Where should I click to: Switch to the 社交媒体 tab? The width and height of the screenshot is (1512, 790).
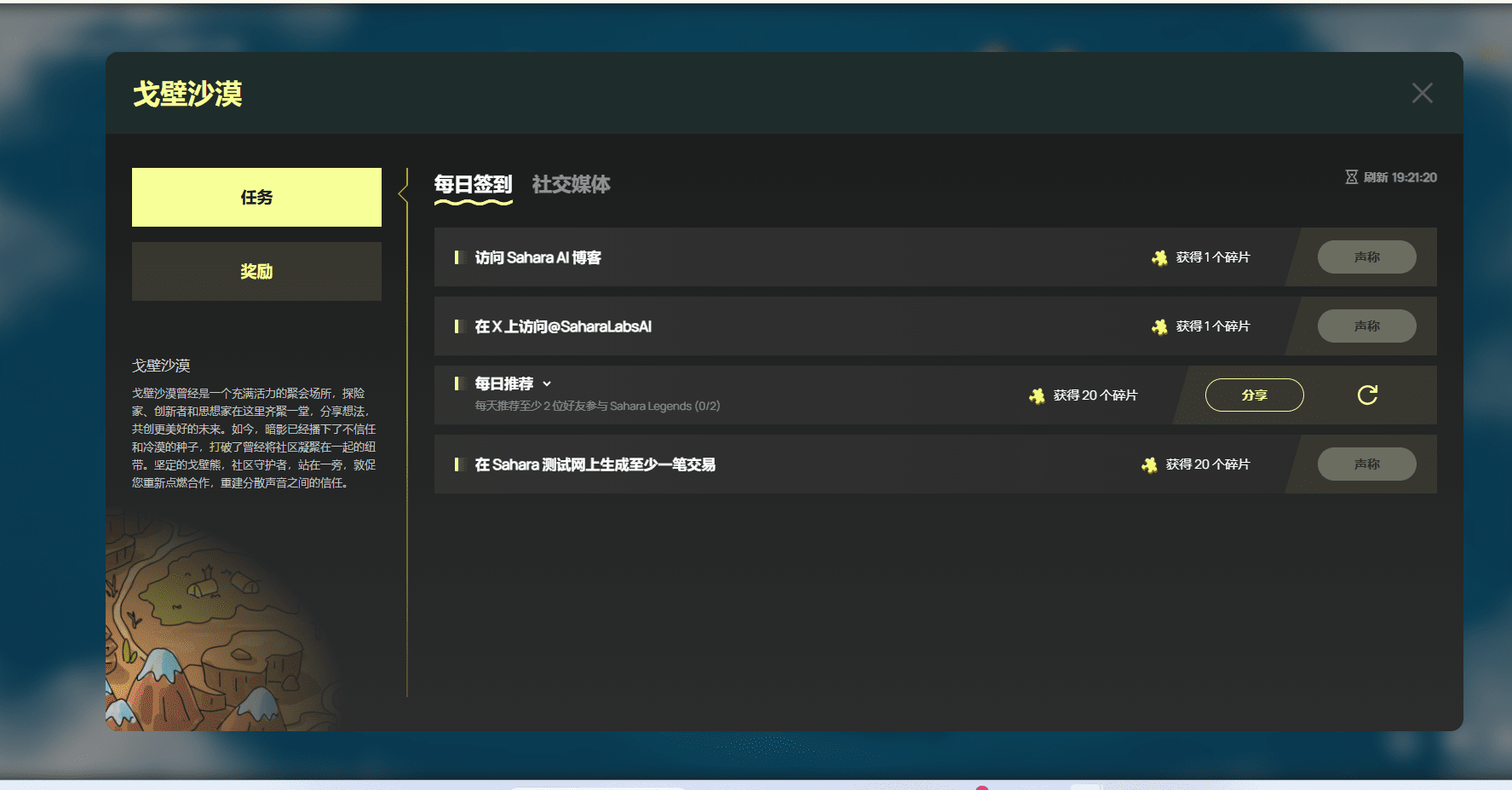tap(571, 184)
